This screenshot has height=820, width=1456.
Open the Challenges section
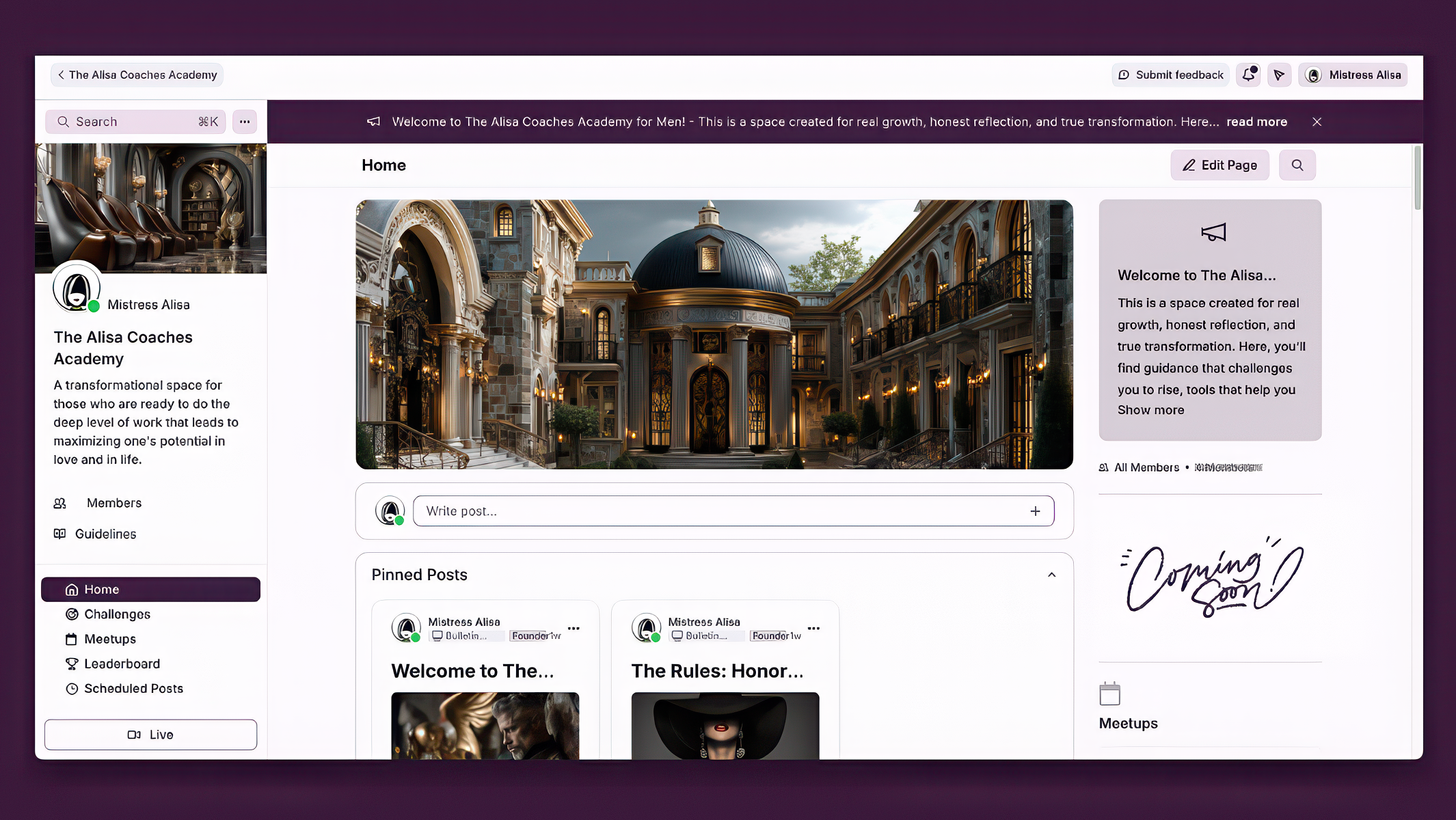[x=117, y=614]
